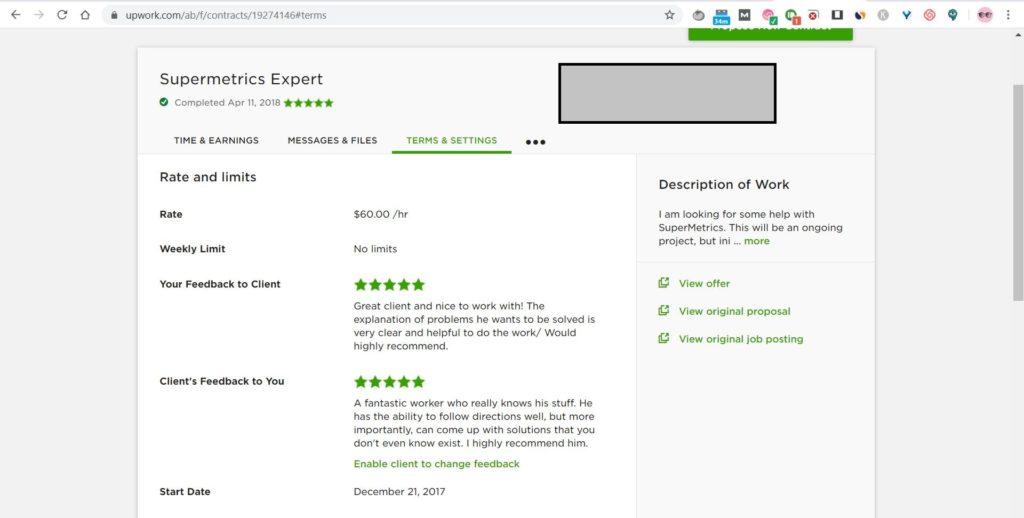Bookmark this page with star icon

click(669, 15)
